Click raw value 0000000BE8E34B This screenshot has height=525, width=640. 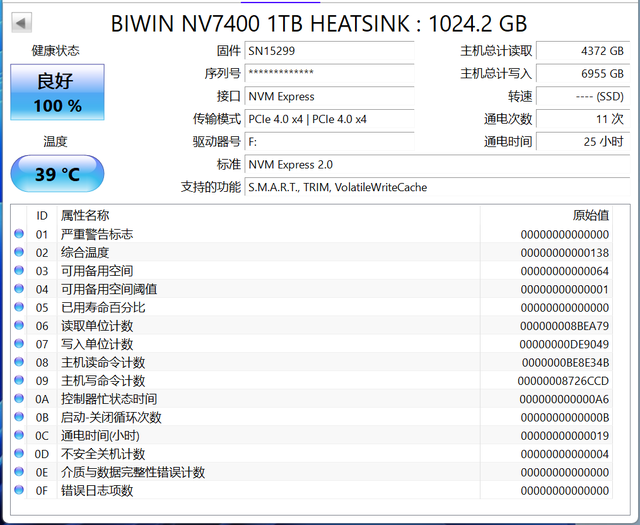click(565, 363)
